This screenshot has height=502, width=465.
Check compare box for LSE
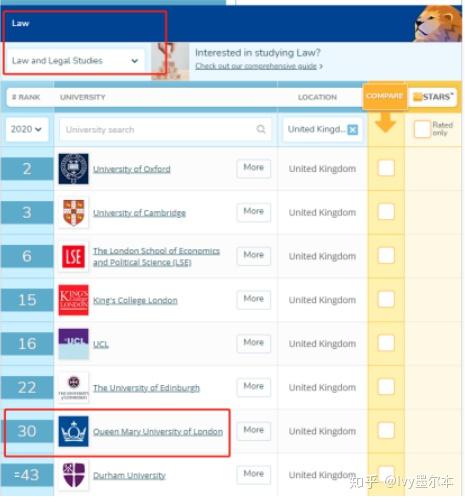point(386,256)
